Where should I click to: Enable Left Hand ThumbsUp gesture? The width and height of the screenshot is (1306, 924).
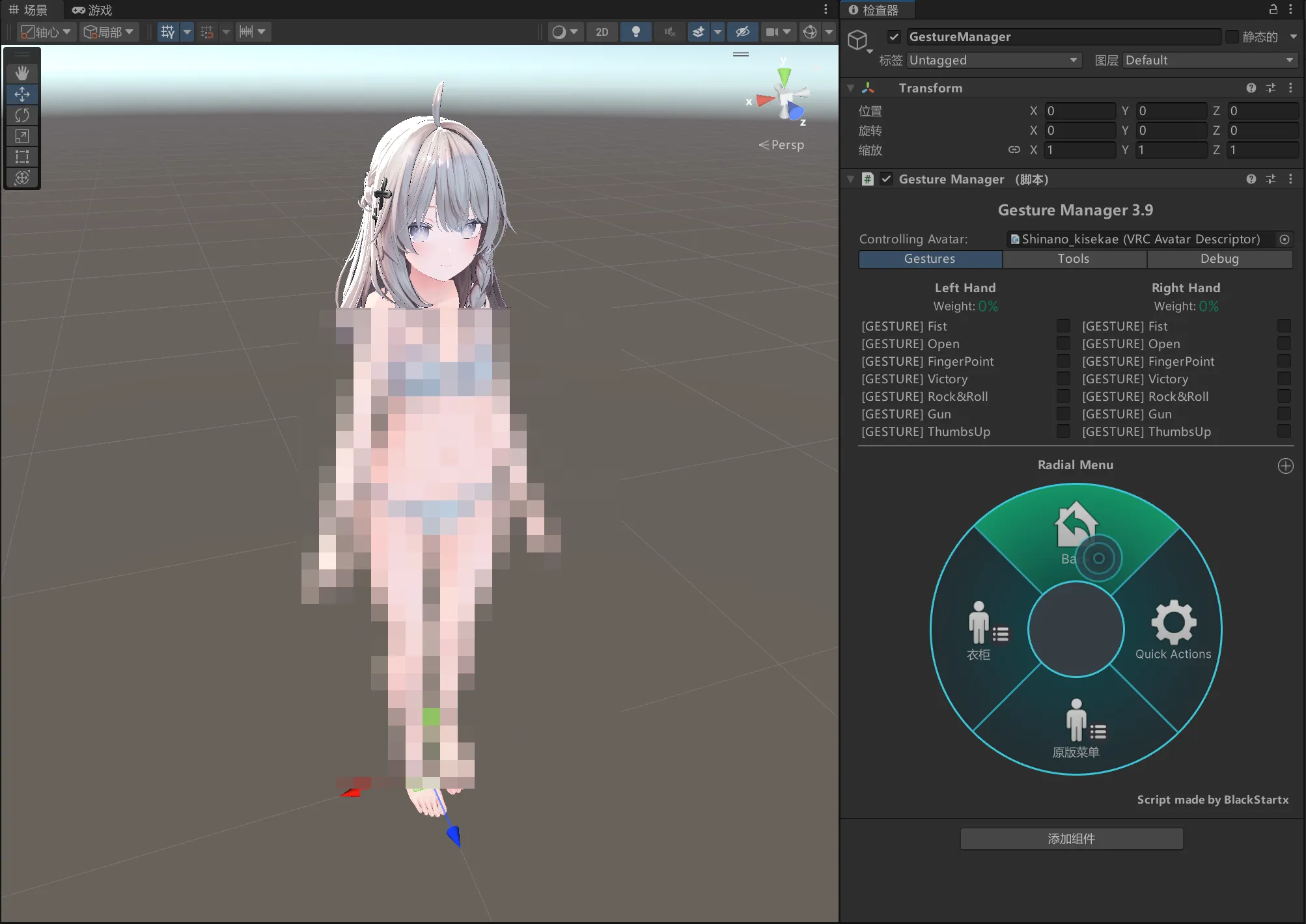point(1063,431)
